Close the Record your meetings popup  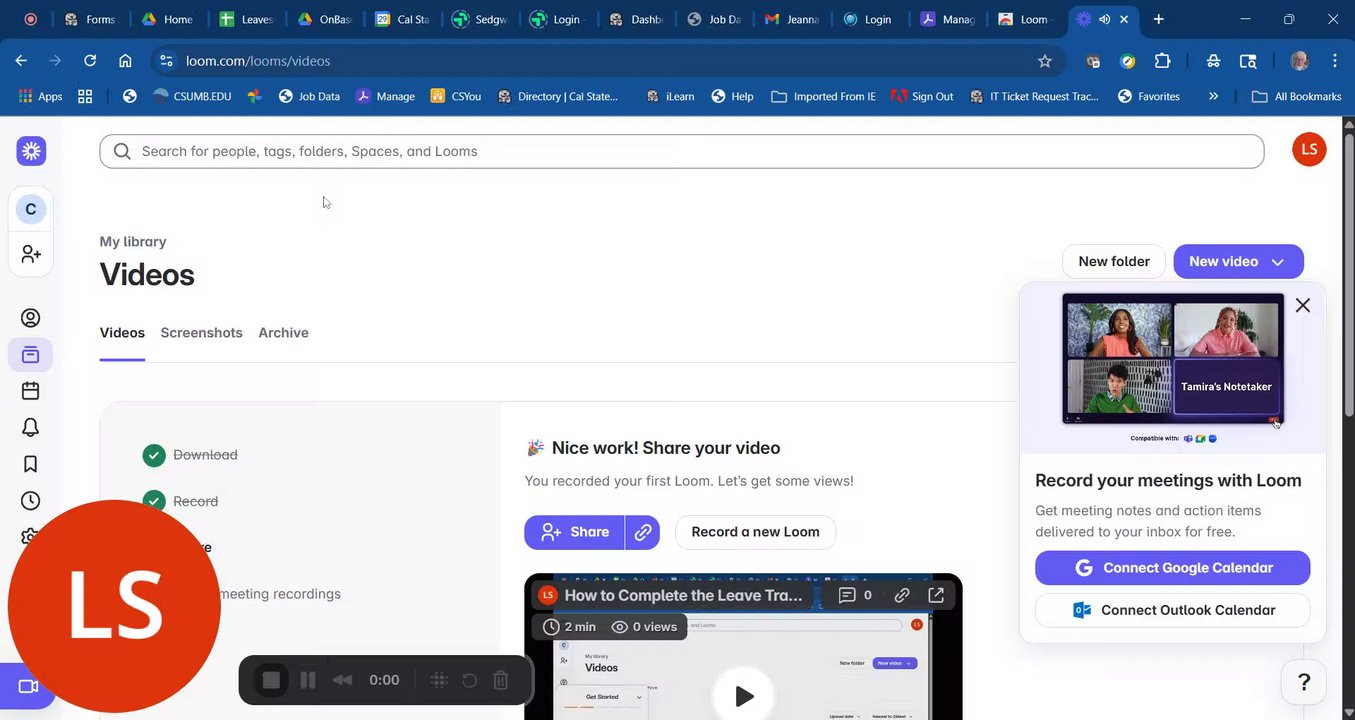click(x=1302, y=306)
